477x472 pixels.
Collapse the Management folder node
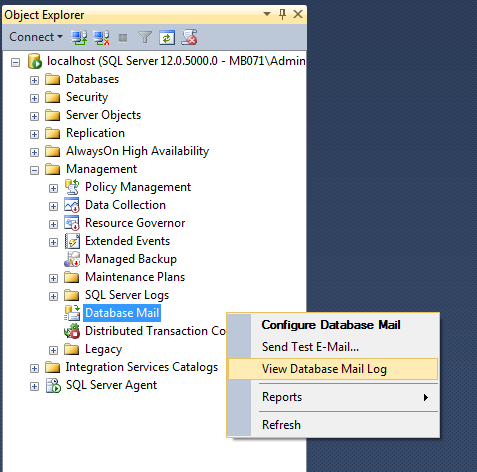(34, 170)
